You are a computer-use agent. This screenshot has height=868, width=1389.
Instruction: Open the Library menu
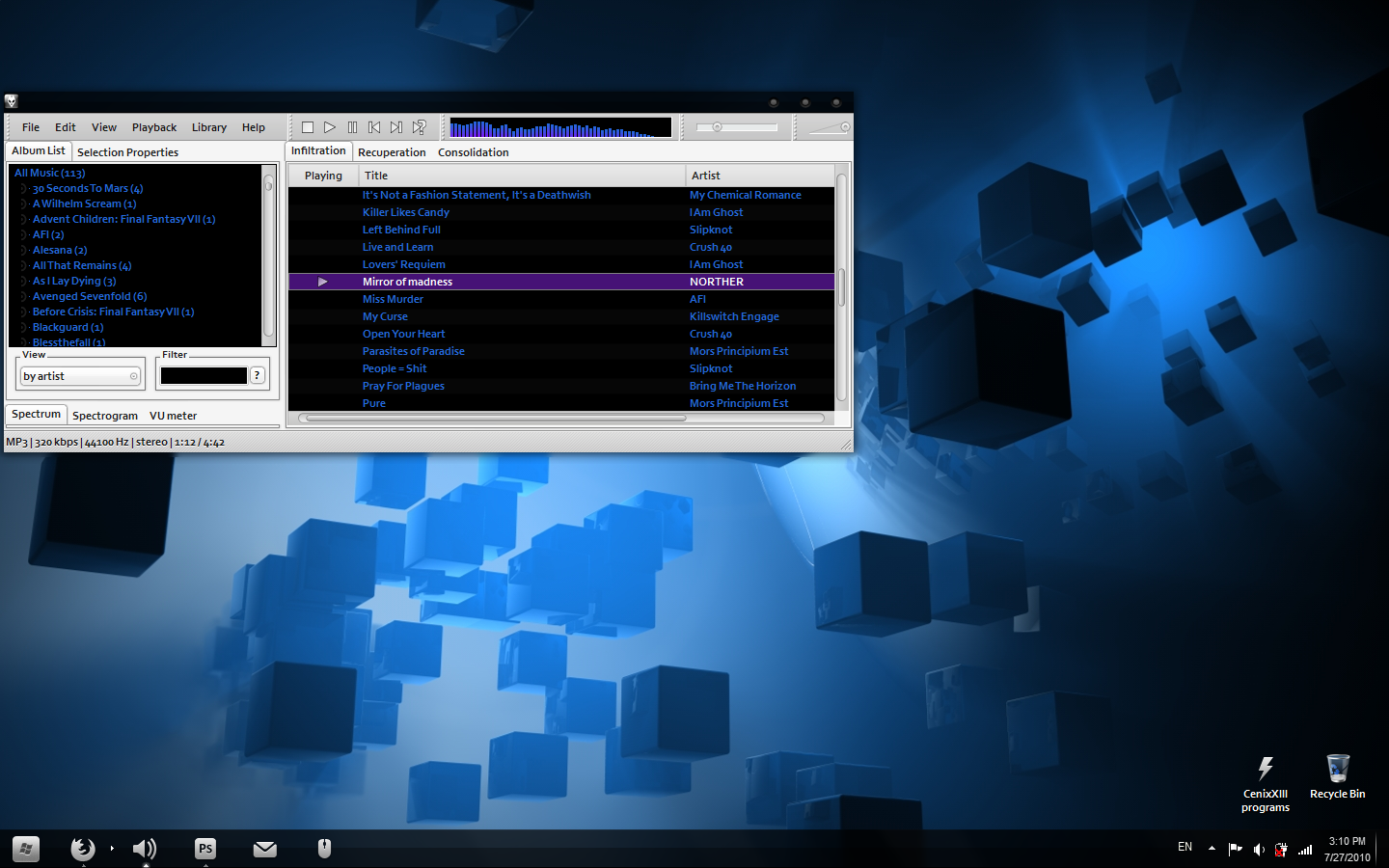coord(209,127)
